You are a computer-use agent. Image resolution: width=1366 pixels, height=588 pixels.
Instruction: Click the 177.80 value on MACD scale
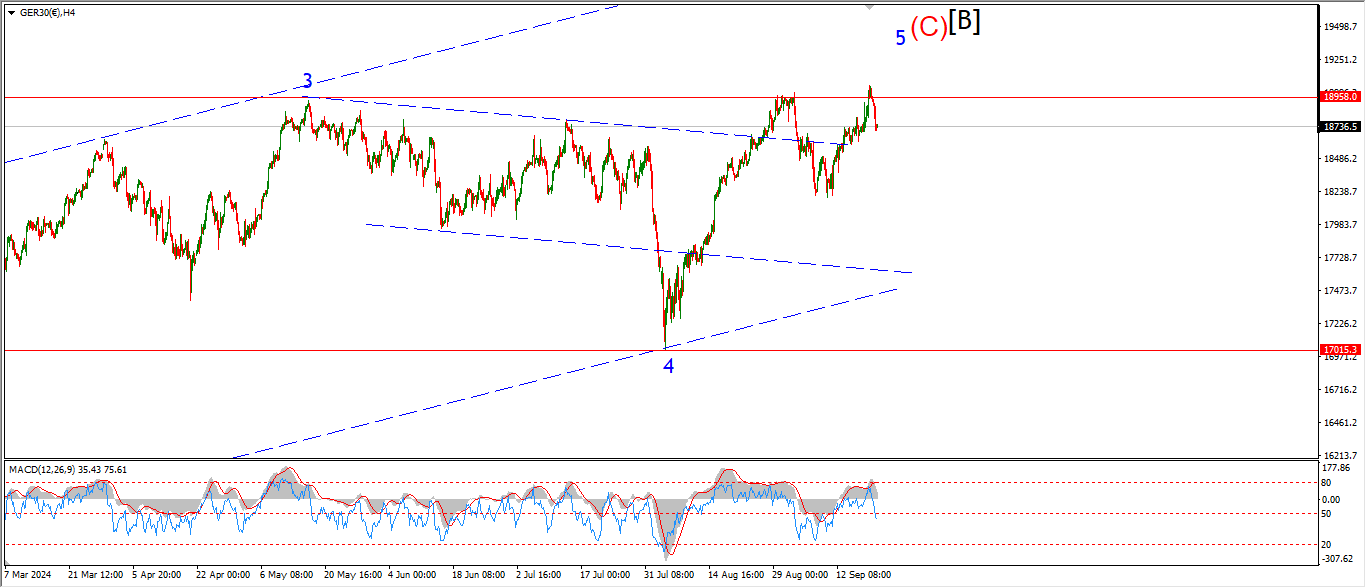(1338, 467)
